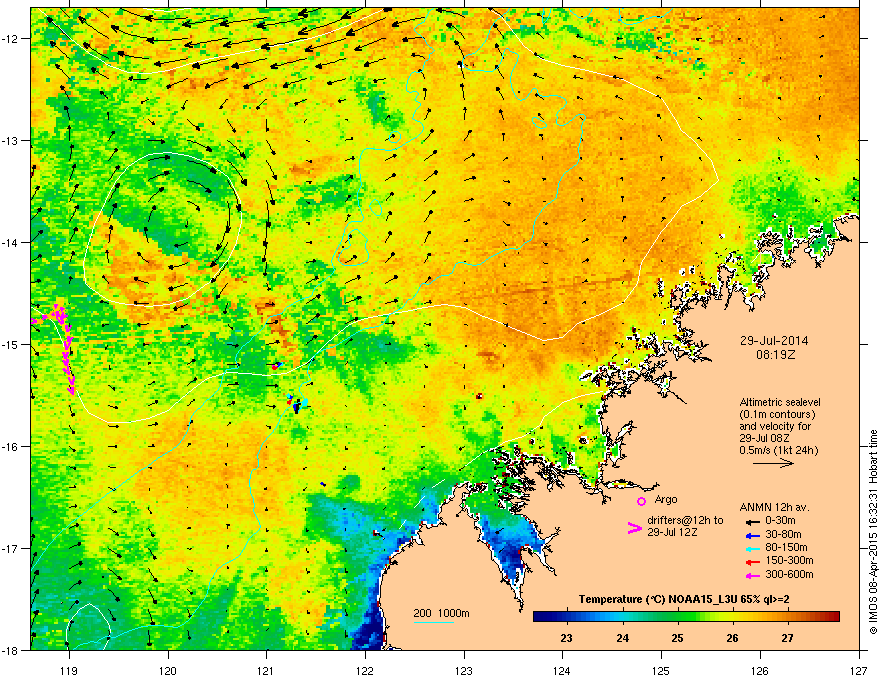Viewport: 880px width, 680px height.
Task: Click the date text 29-Jul-2014
Action: pos(773,341)
